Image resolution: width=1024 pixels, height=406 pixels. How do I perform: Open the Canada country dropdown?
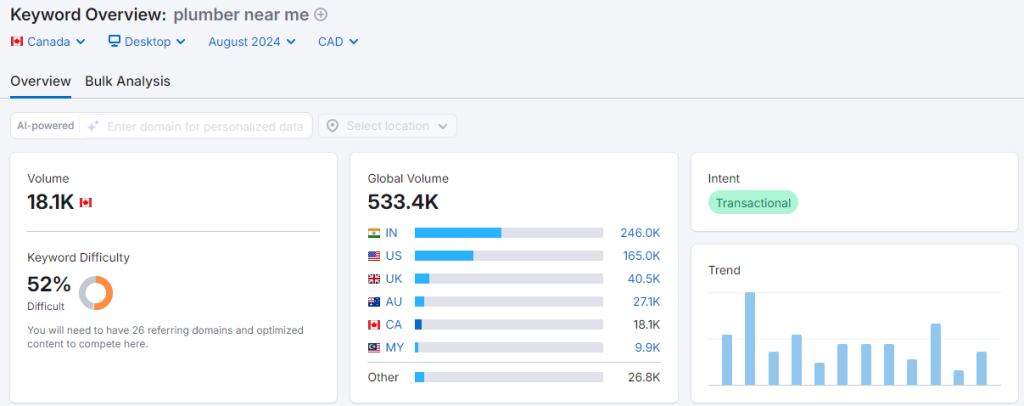pos(48,42)
